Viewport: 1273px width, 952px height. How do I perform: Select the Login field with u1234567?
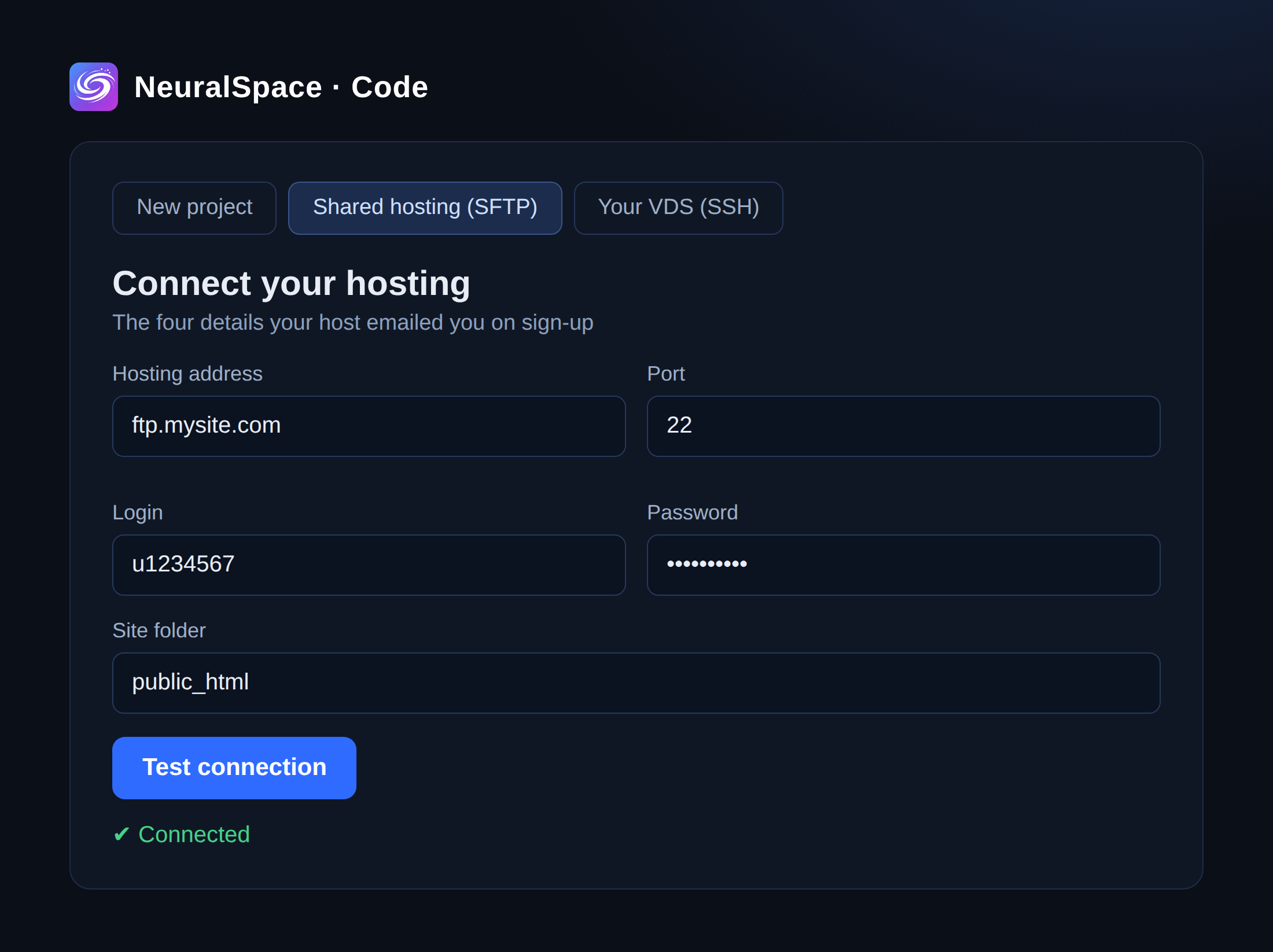[369, 565]
